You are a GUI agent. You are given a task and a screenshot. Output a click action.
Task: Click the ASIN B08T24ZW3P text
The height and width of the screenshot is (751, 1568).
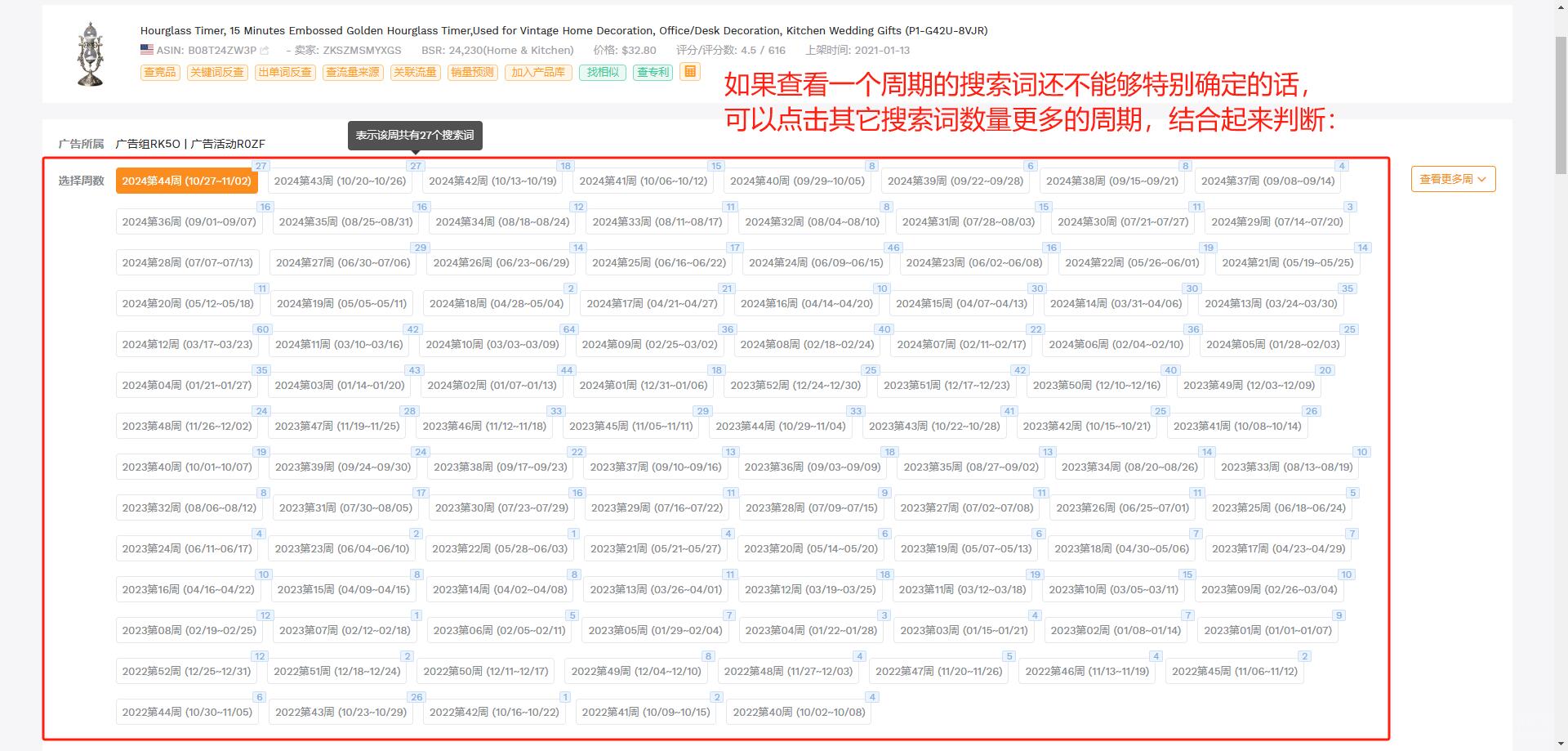[x=206, y=50]
